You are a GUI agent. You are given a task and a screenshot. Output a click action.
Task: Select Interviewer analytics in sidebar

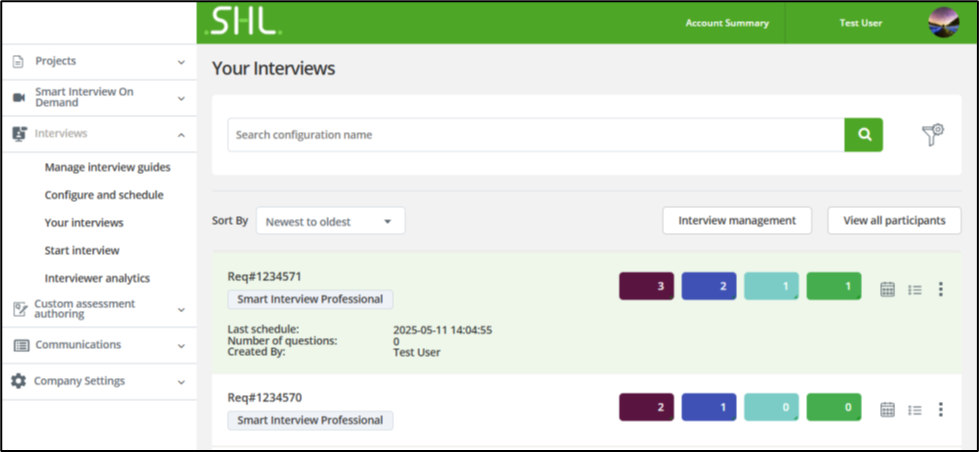point(97,278)
